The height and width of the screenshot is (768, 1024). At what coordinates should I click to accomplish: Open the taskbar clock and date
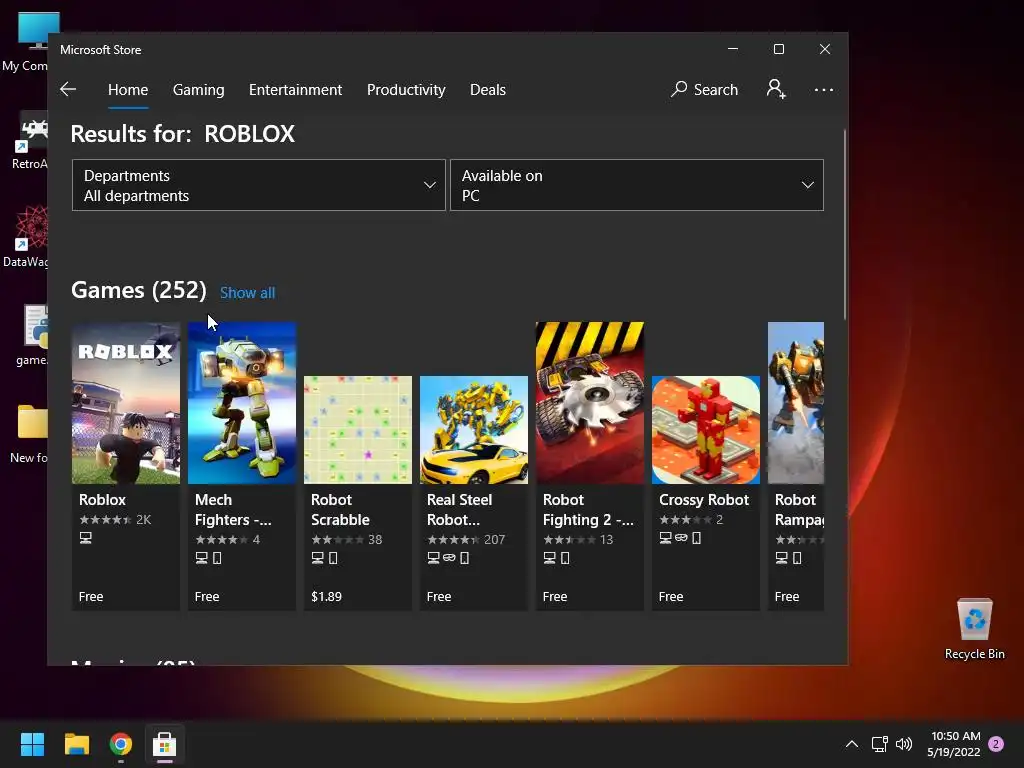click(x=954, y=744)
